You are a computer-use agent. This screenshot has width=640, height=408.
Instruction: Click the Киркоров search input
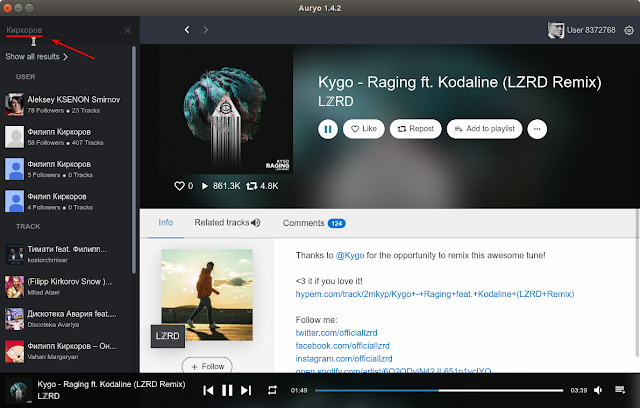[x=61, y=30]
